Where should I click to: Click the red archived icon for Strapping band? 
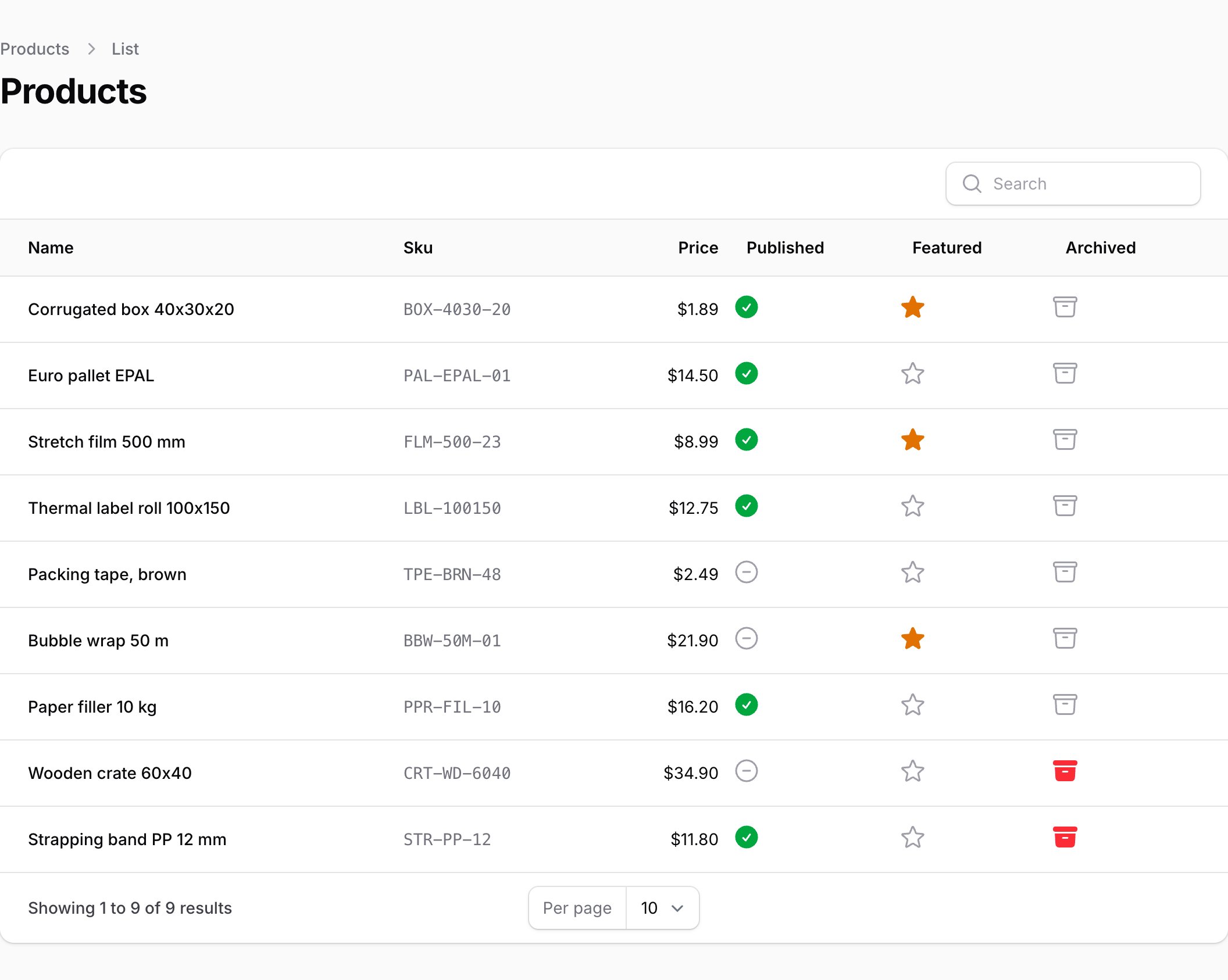pos(1065,837)
